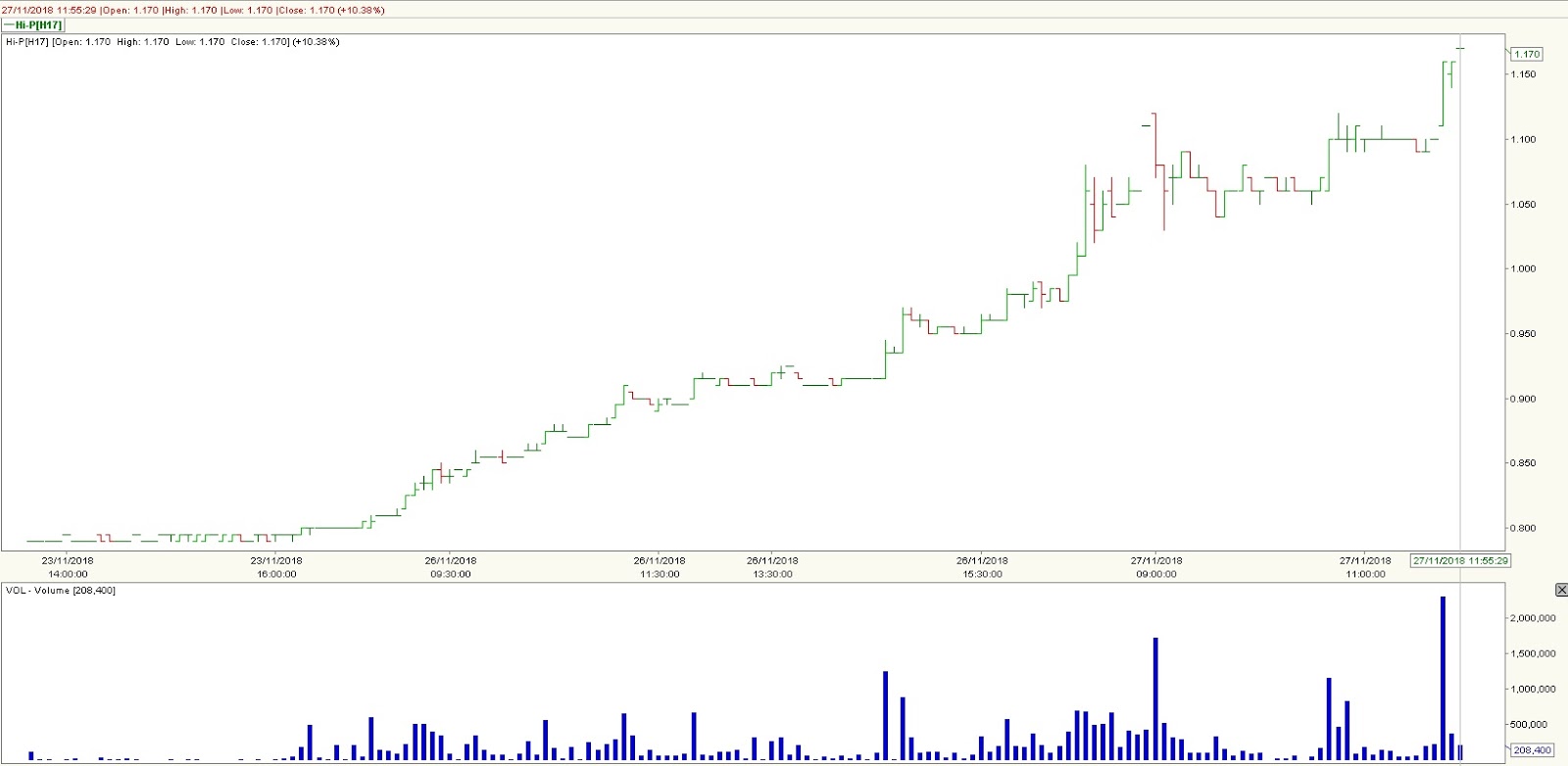Click the 1.000 price axis label
The height and width of the screenshot is (766, 1568).
click(1523, 269)
